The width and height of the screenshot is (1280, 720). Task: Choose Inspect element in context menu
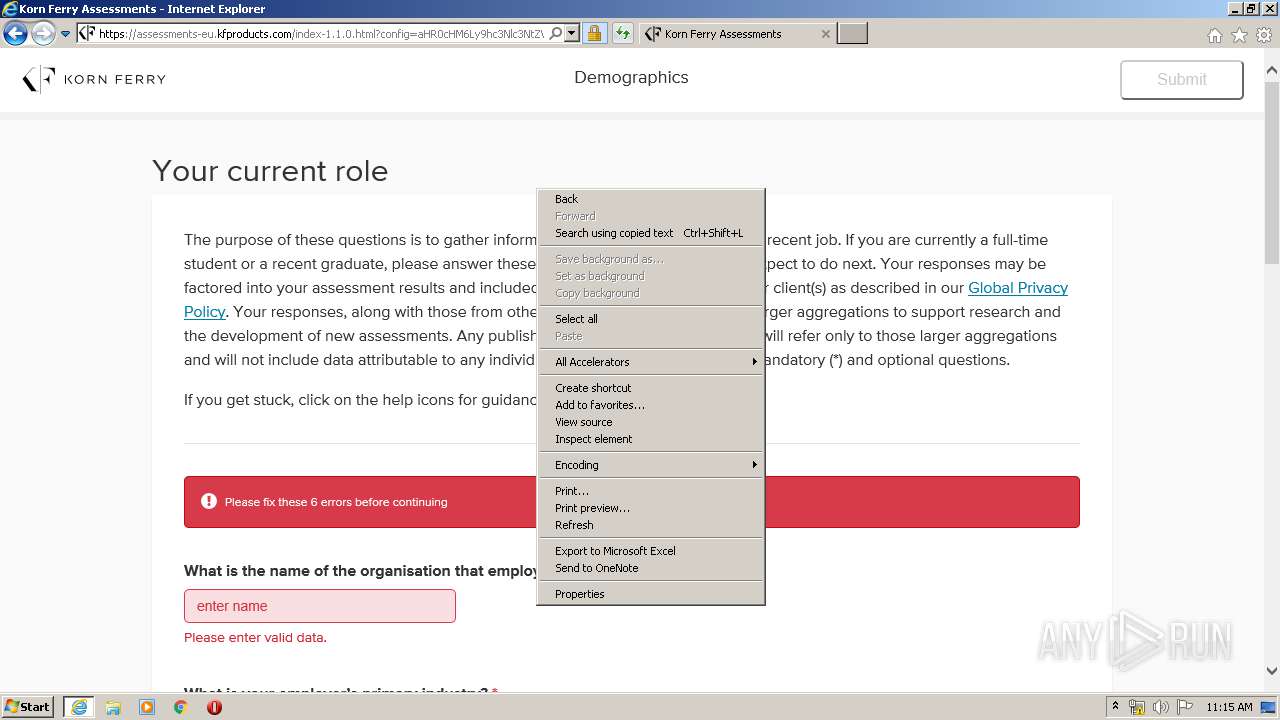point(651,439)
